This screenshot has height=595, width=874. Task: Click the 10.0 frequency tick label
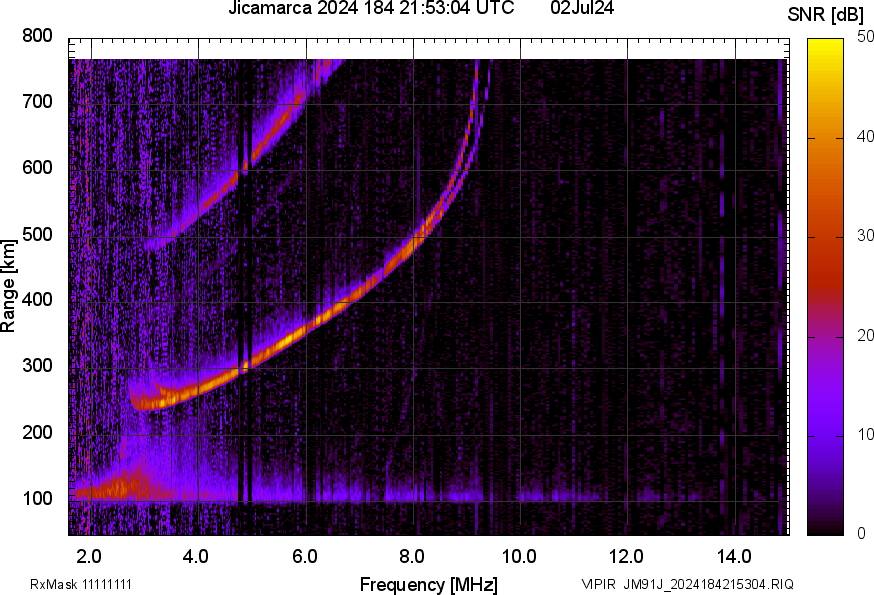[519, 556]
